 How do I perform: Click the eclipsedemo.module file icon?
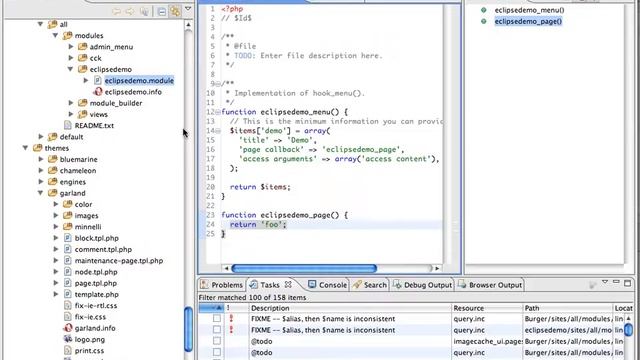(98, 80)
